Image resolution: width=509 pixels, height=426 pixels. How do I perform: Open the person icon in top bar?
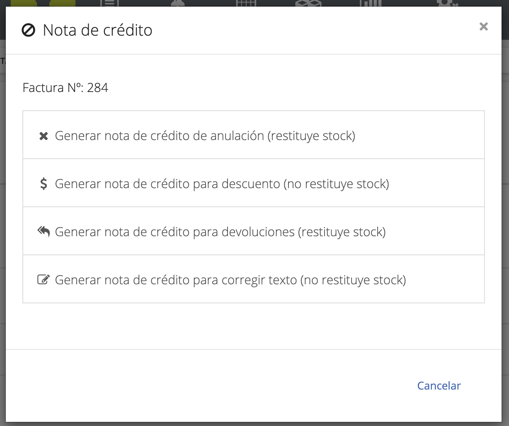tap(178, 3)
